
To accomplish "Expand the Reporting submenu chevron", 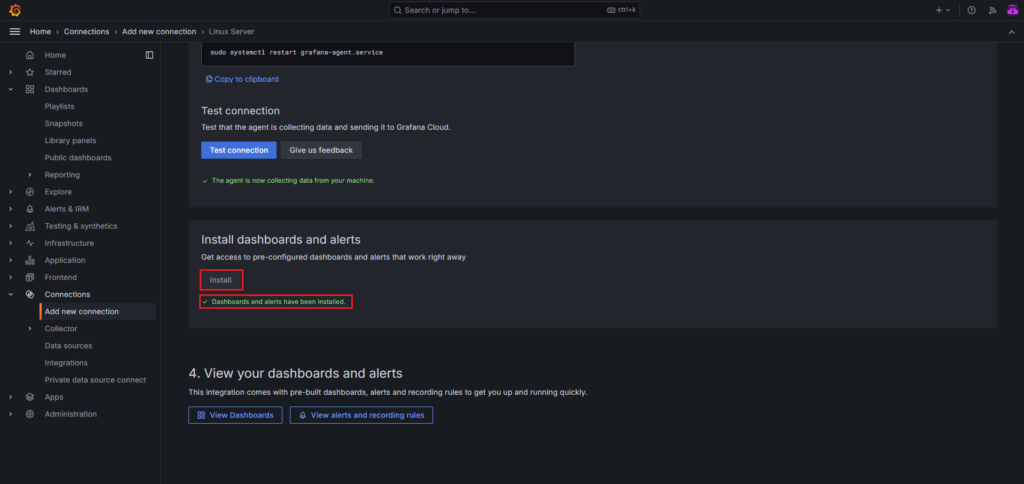I will click(x=30, y=175).
